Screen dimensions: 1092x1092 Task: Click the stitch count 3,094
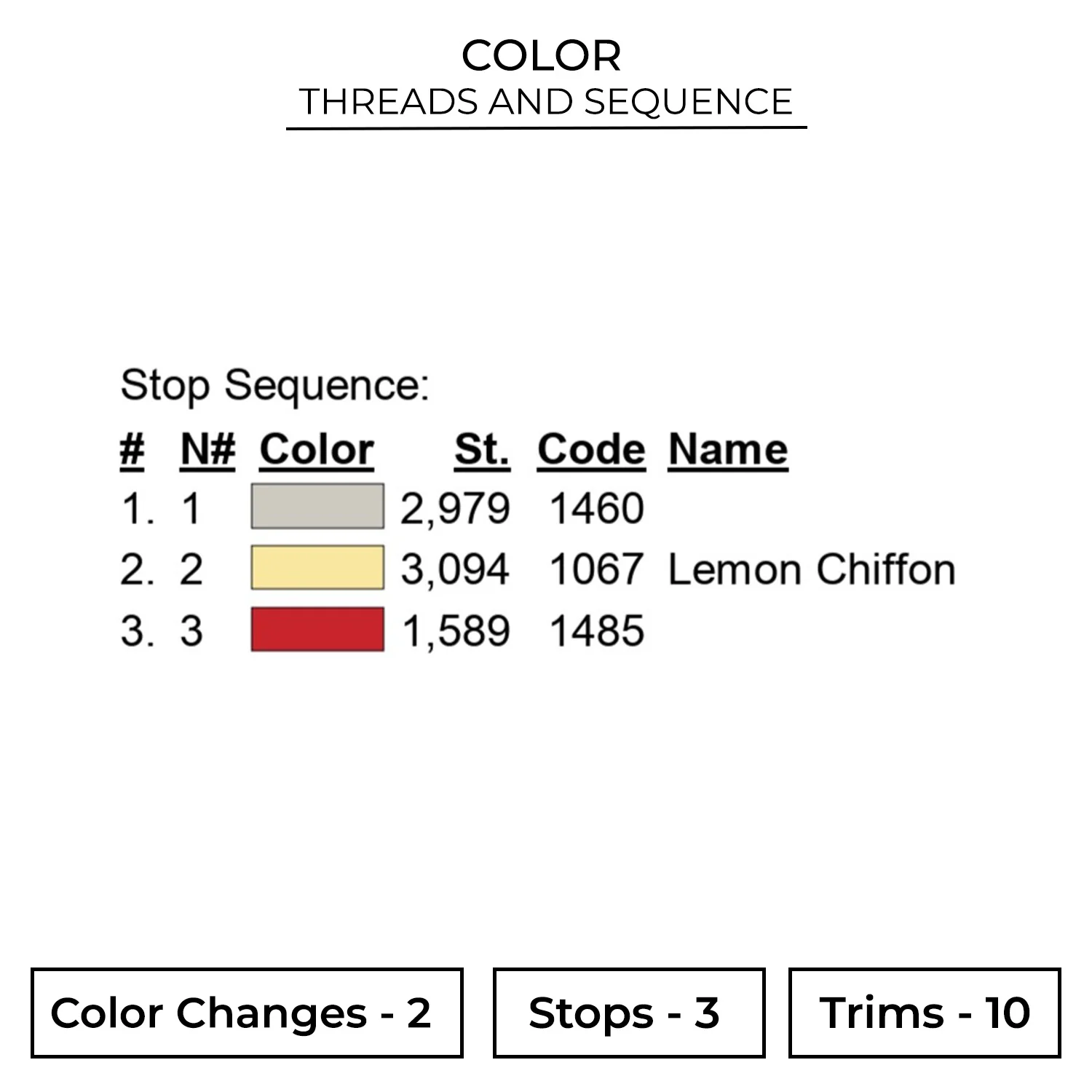pyautogui.click(x=455, y=569)
